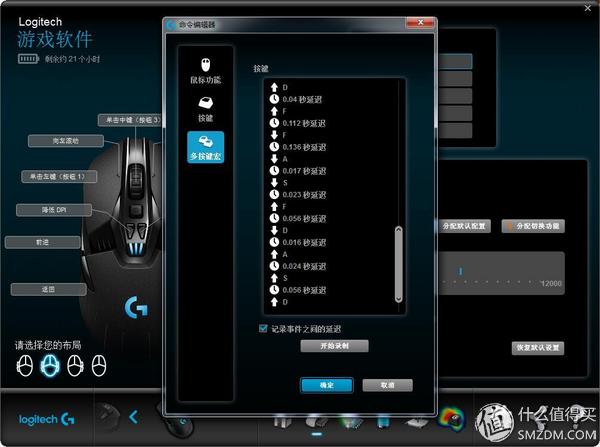Click the down-arrow icon of the S key-press row
Viewport: 600px width, 447px height.
click(274, 183)
